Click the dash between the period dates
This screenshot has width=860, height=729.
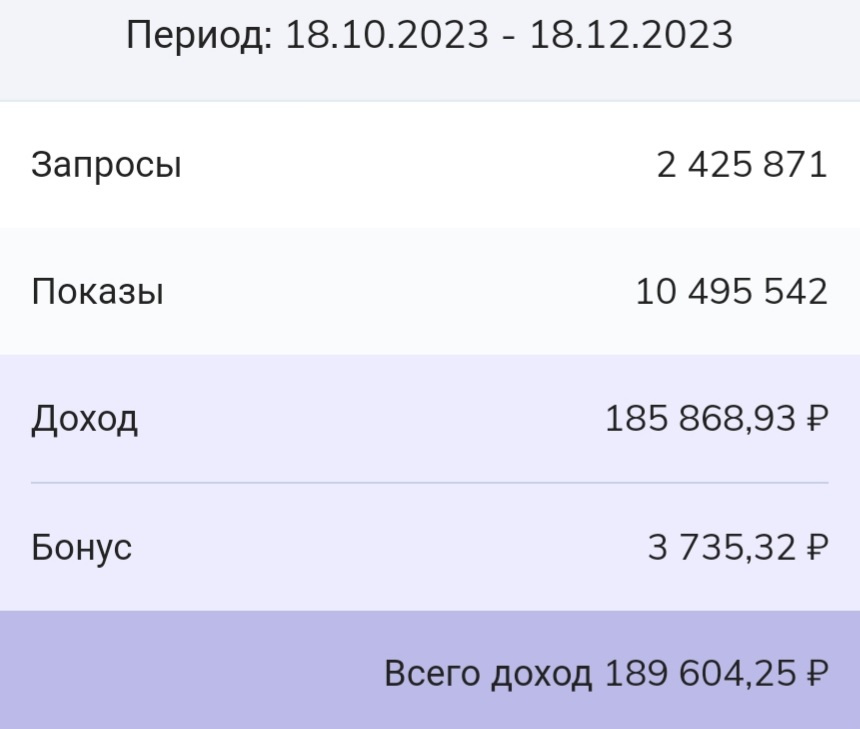click(x=510, y=38)
